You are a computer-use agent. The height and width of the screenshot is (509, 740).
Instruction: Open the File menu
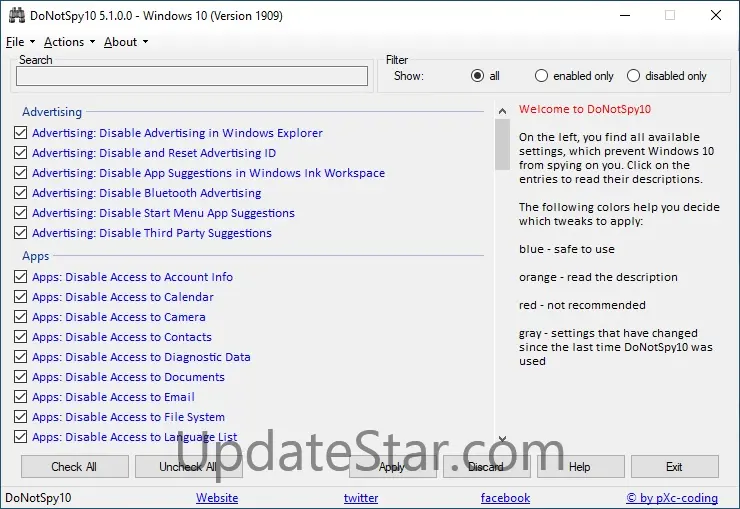[x=20, y=42]
